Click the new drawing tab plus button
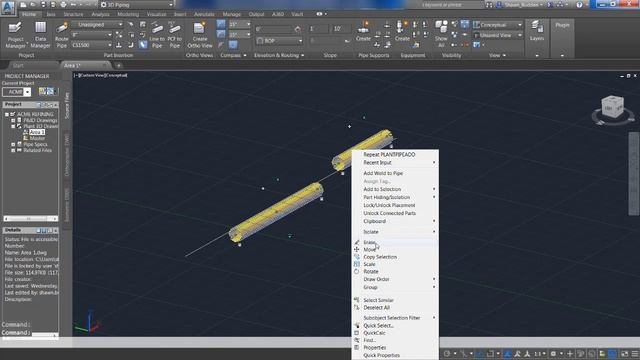 click(x=118, y=65)
